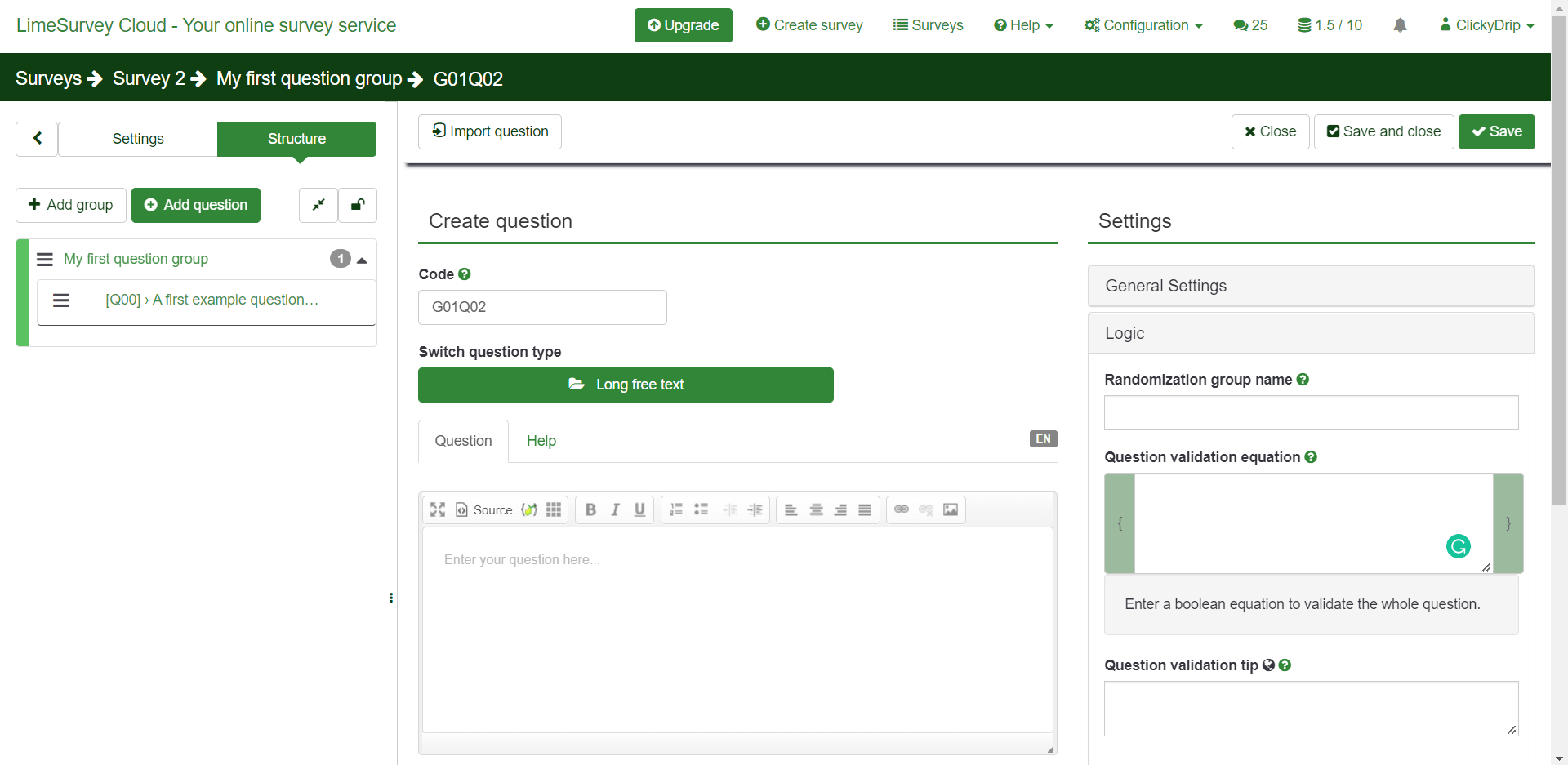Open the notifications bell icon
Viewport: 1568px width, 765px height.
click(1400, 25)
